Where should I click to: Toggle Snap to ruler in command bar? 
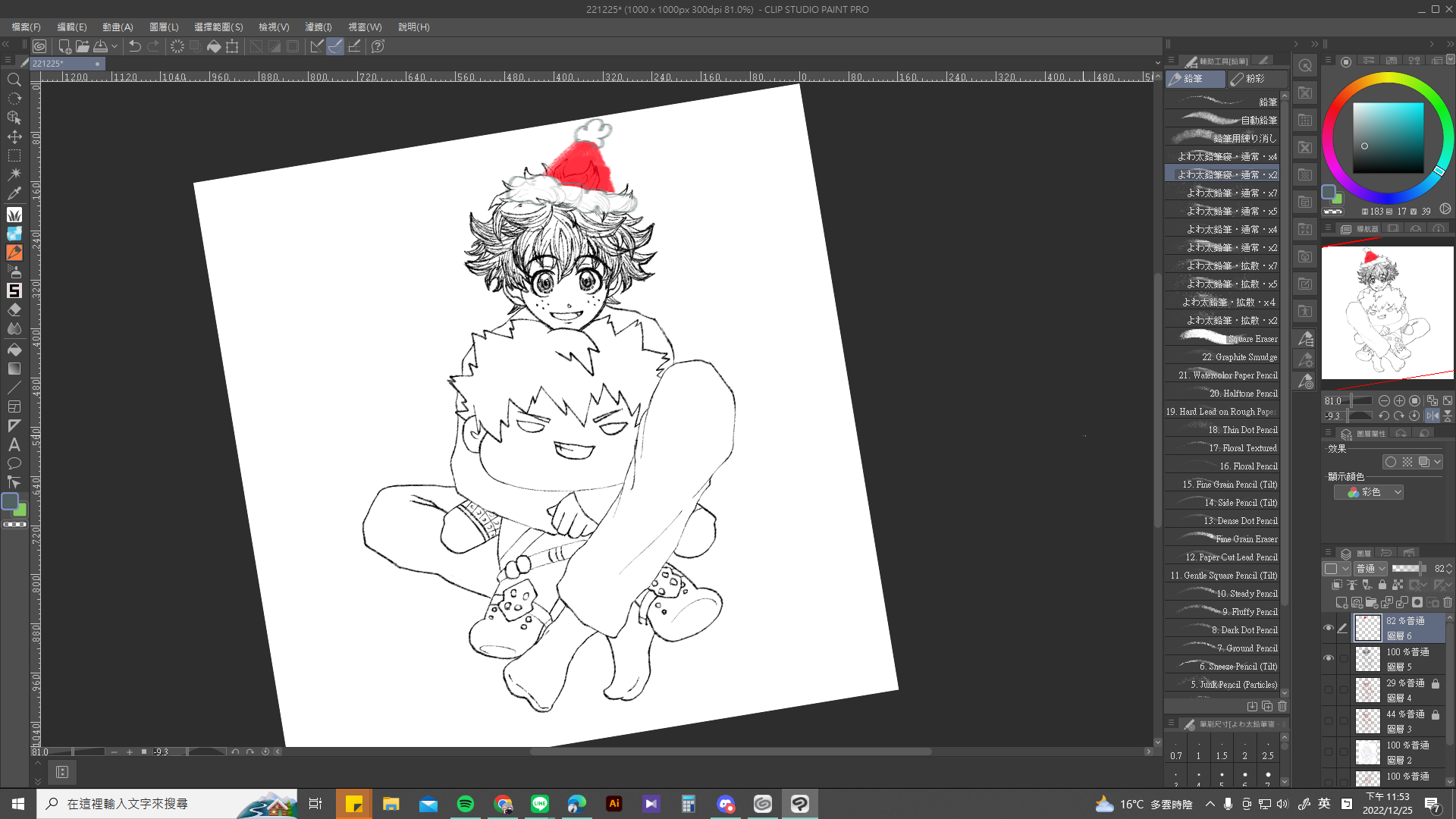coord(317,46)
